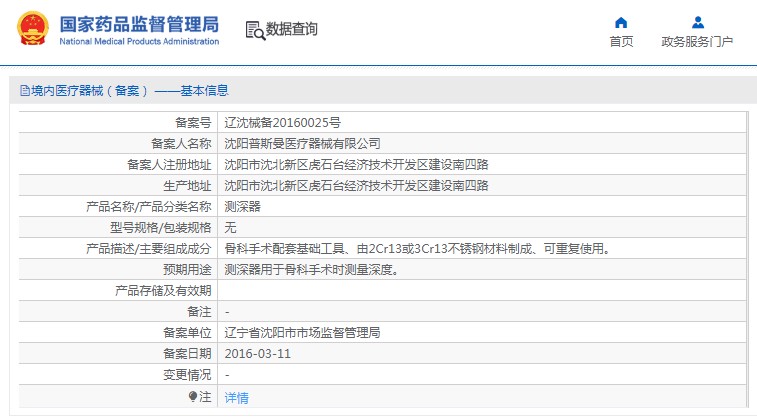The width and height of the screenshot is (757, 420).
Task: Select 辽宁省沈阳市市场监督管理局 cell
Action: point(302,333)
